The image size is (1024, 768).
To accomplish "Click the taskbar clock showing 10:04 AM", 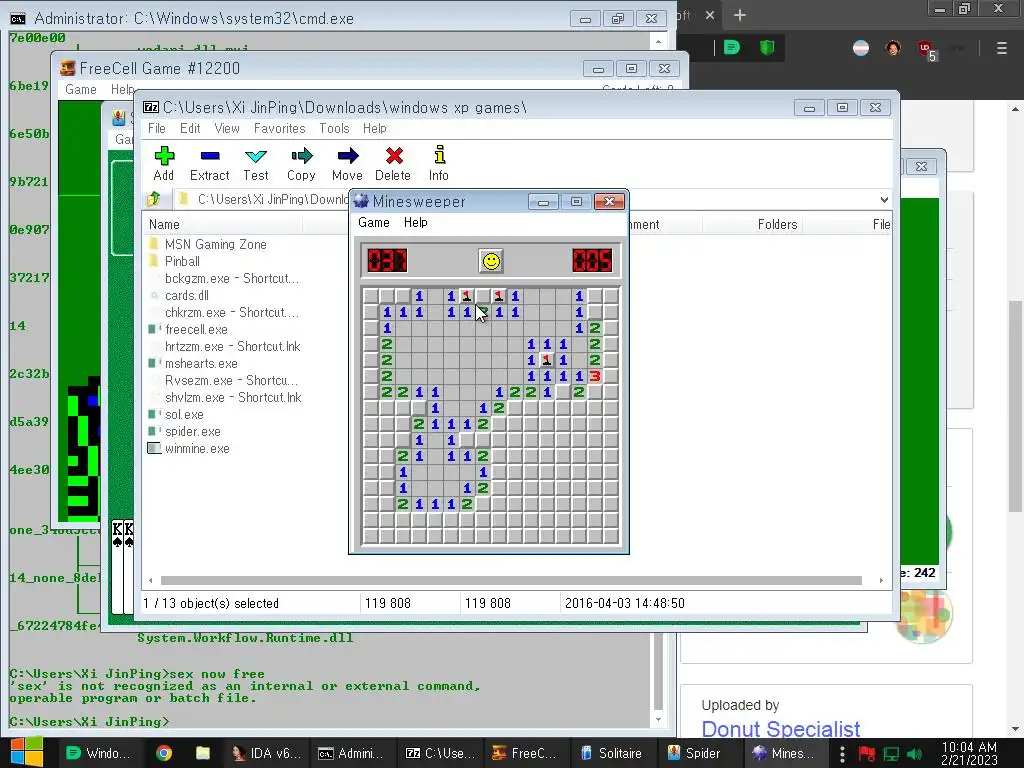I will coord(969,753).
